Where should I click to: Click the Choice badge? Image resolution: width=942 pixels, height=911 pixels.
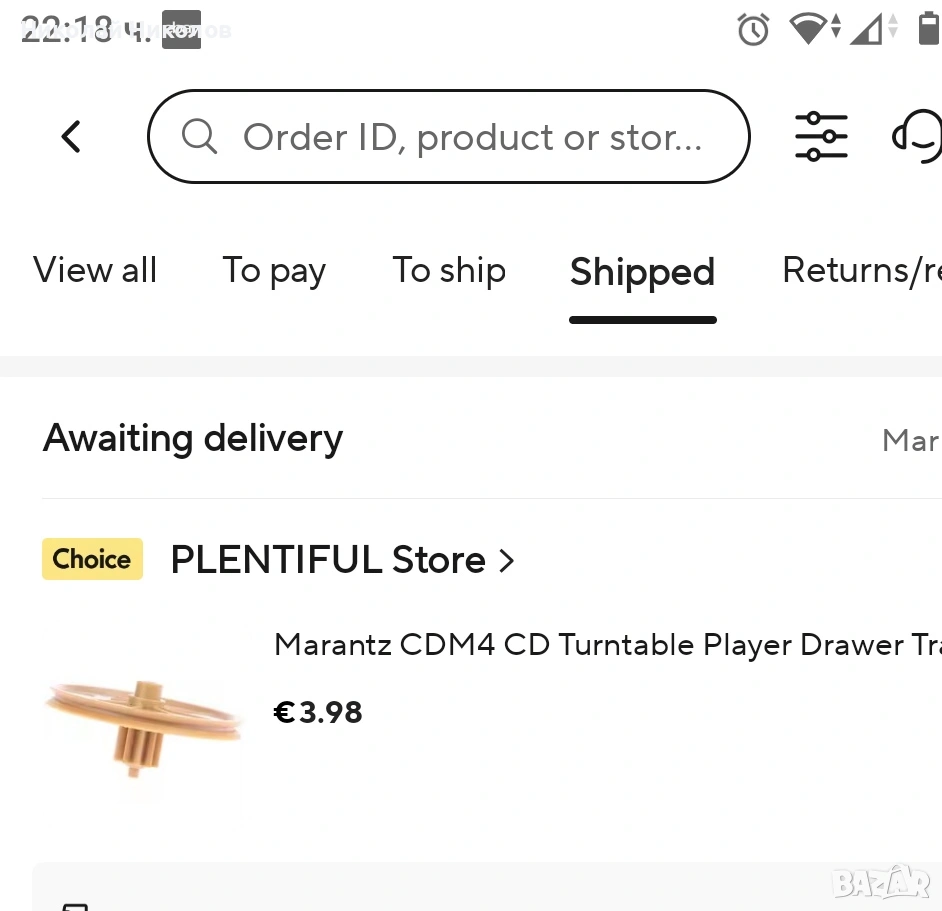(x=92, y=559)
